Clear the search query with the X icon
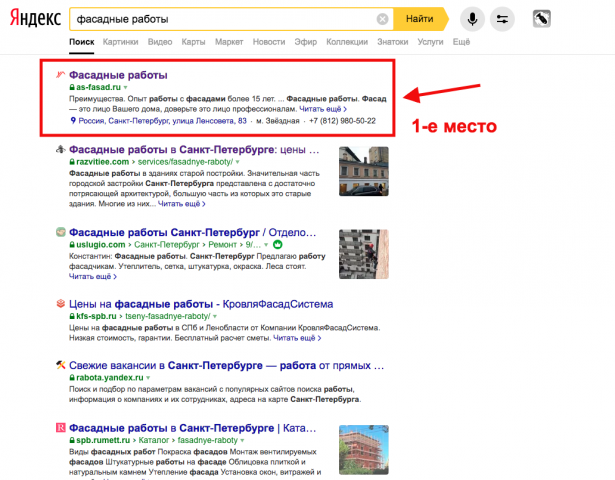This screenshot has width=615, height=480. 382,19
